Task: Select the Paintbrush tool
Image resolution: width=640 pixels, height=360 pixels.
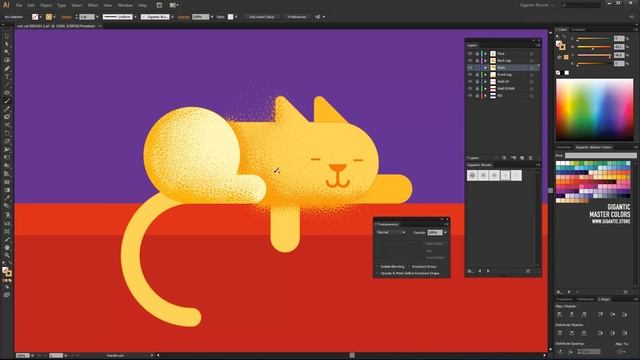Action: 7,101
